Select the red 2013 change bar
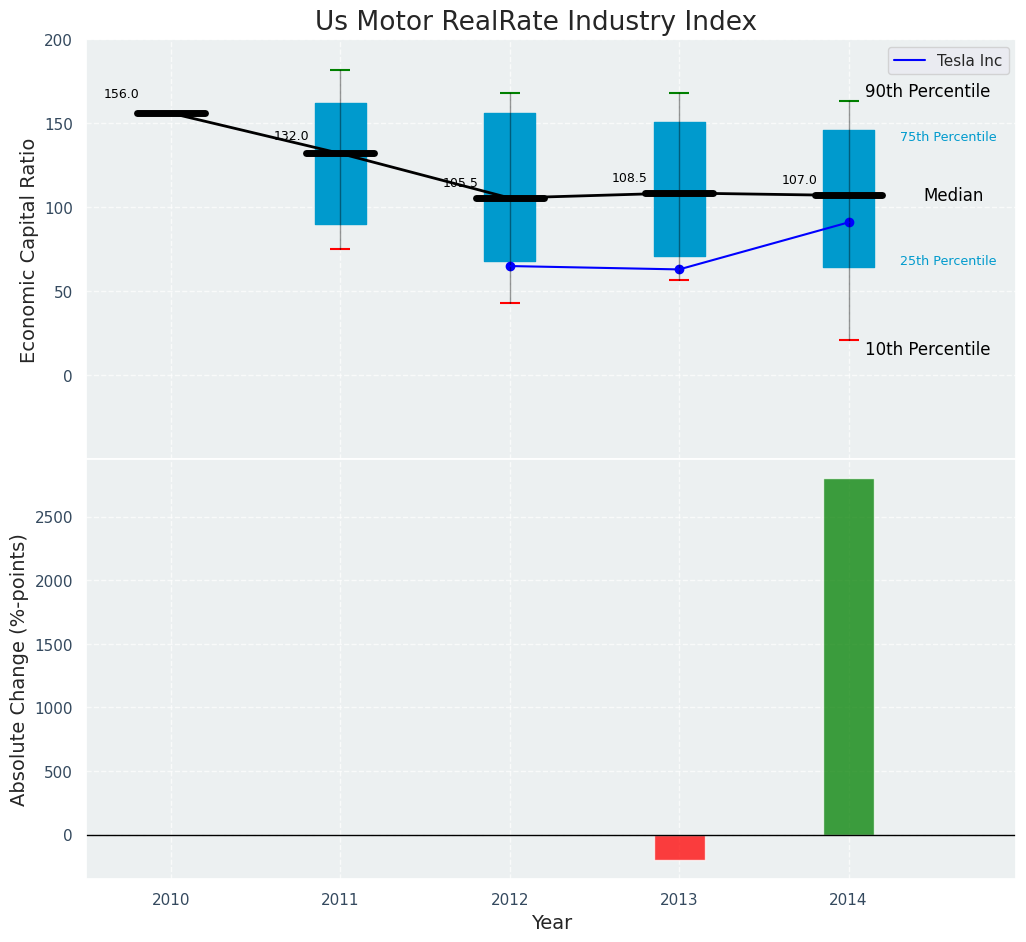The height and width of the screenshot is (942, 1026). 679,847
